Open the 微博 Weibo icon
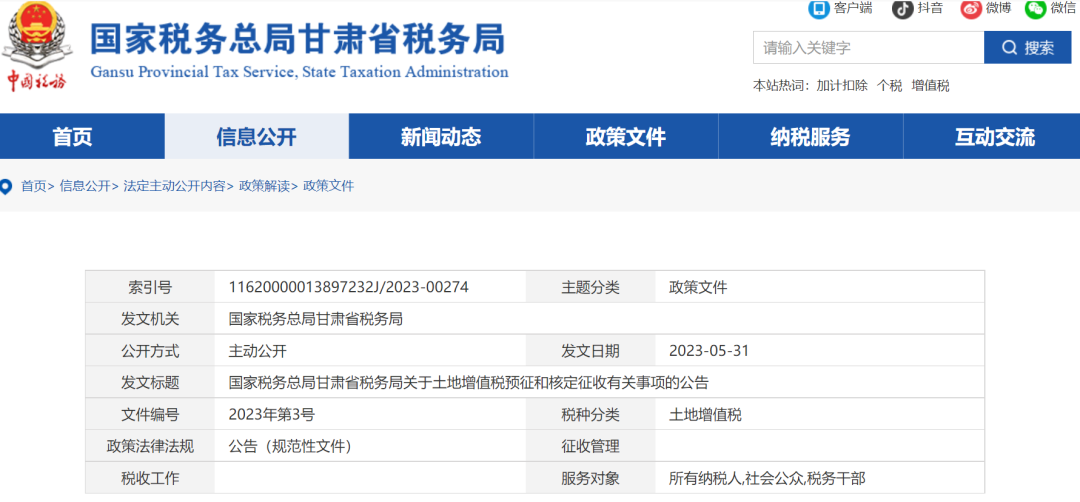 coord(970,8)
